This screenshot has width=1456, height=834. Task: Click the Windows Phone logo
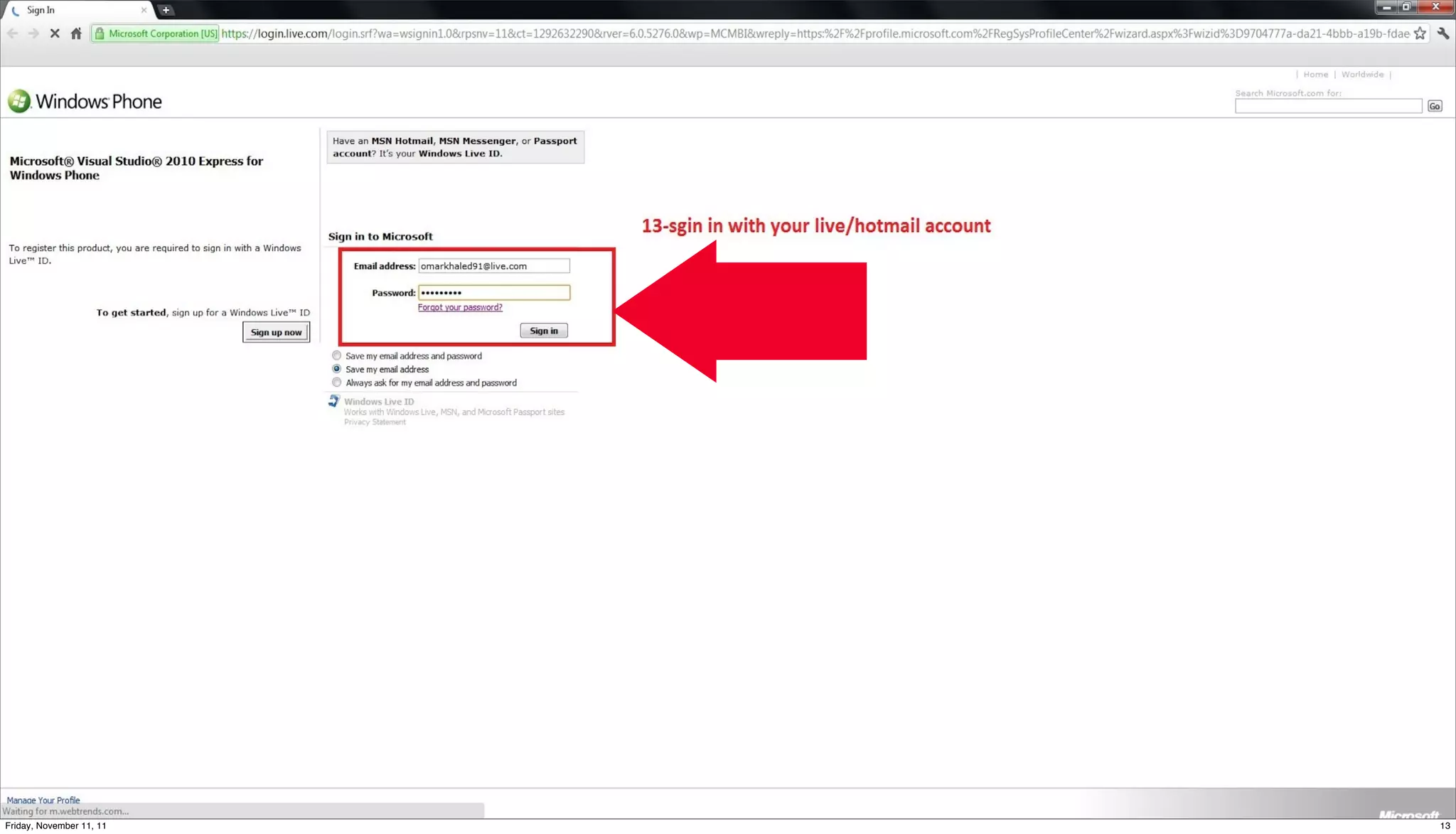(85, 102)
